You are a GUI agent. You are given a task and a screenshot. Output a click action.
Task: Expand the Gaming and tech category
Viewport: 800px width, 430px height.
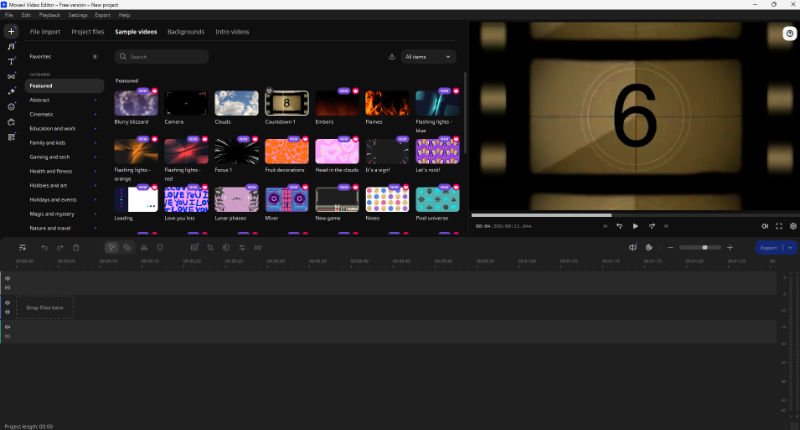coord(95,157)
